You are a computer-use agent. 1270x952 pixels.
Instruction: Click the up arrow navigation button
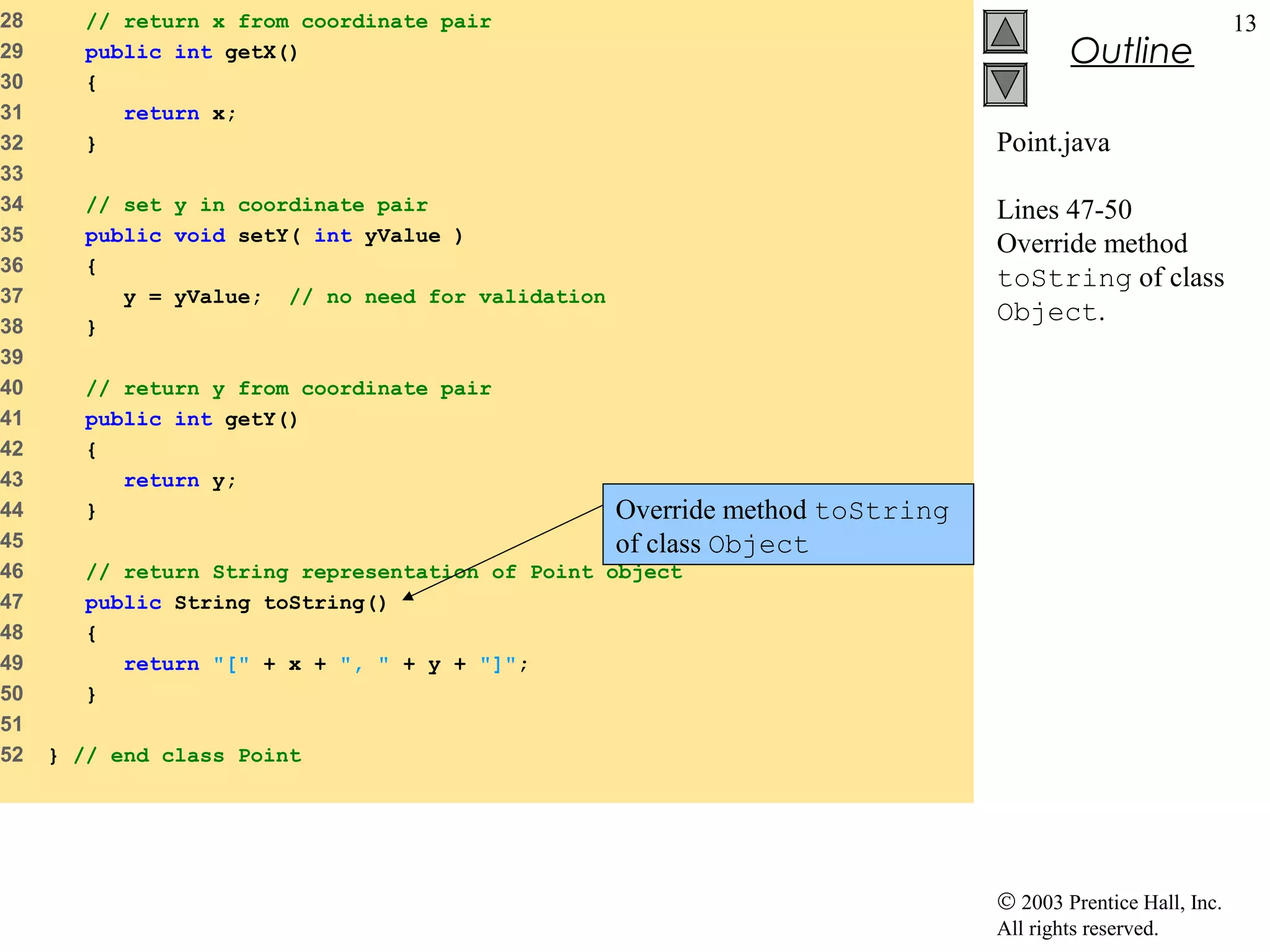point(1005,32)
